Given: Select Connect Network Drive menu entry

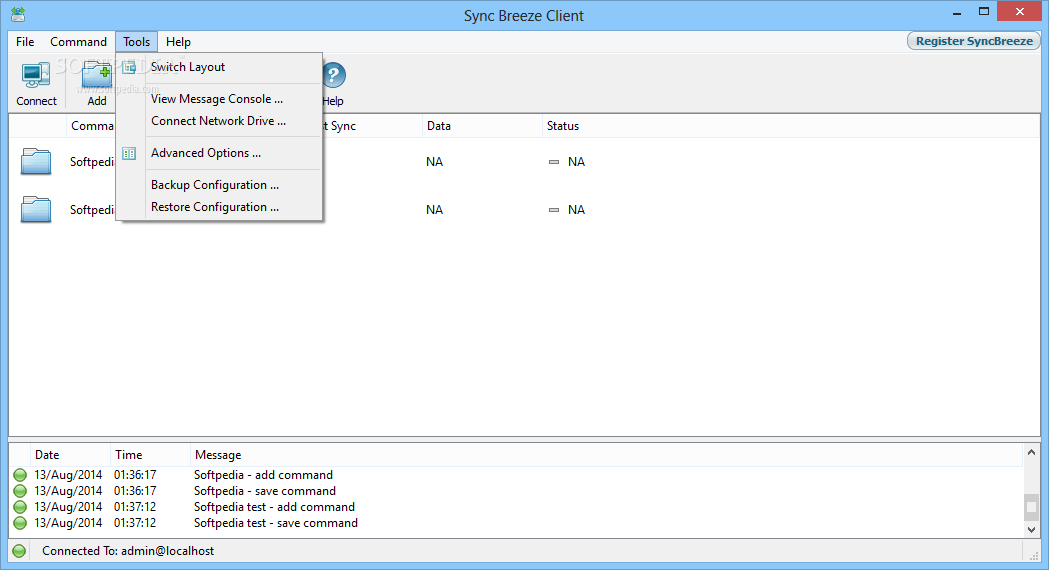Looking at the screenshot, I should pos(218,121).
